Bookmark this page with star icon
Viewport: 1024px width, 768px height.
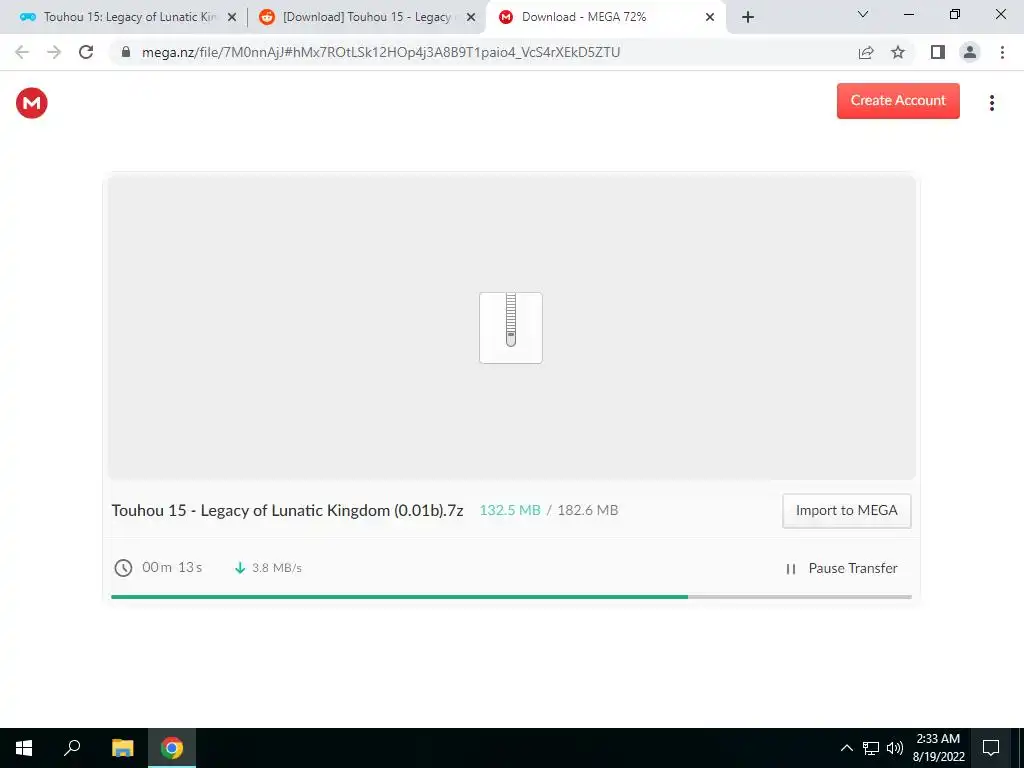898,52
